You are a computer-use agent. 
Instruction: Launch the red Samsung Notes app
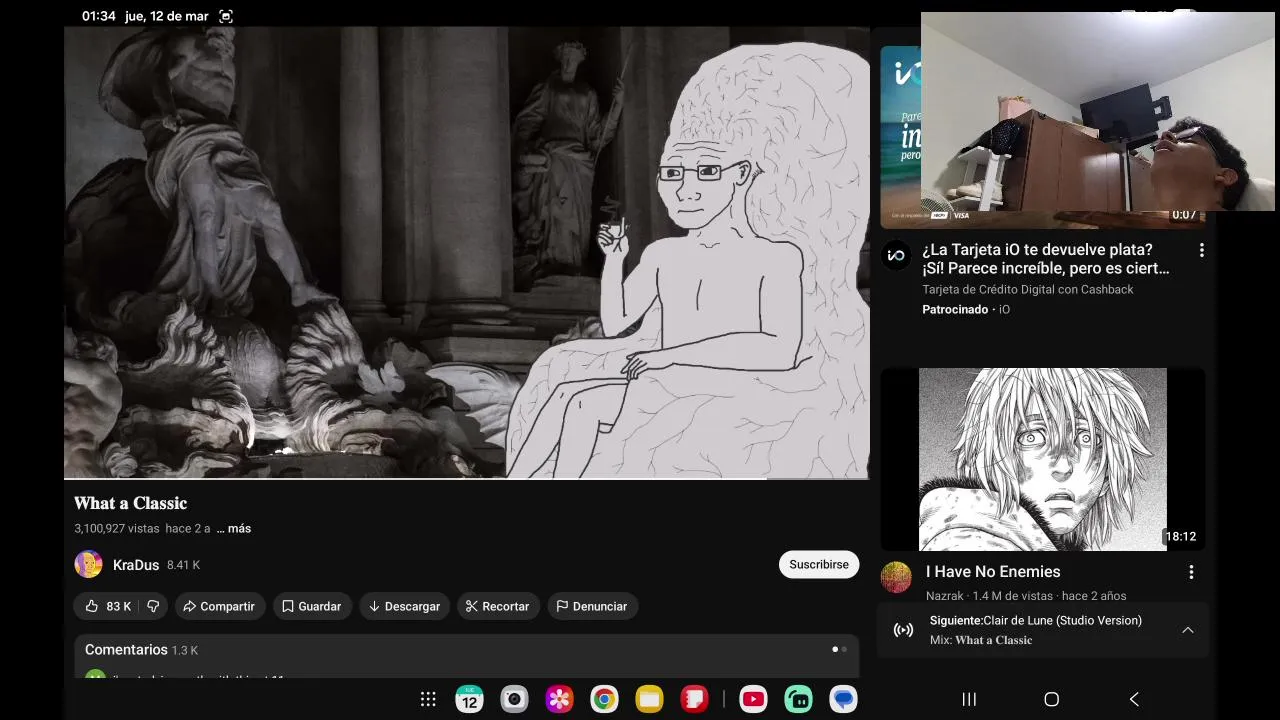coord(694,699)
